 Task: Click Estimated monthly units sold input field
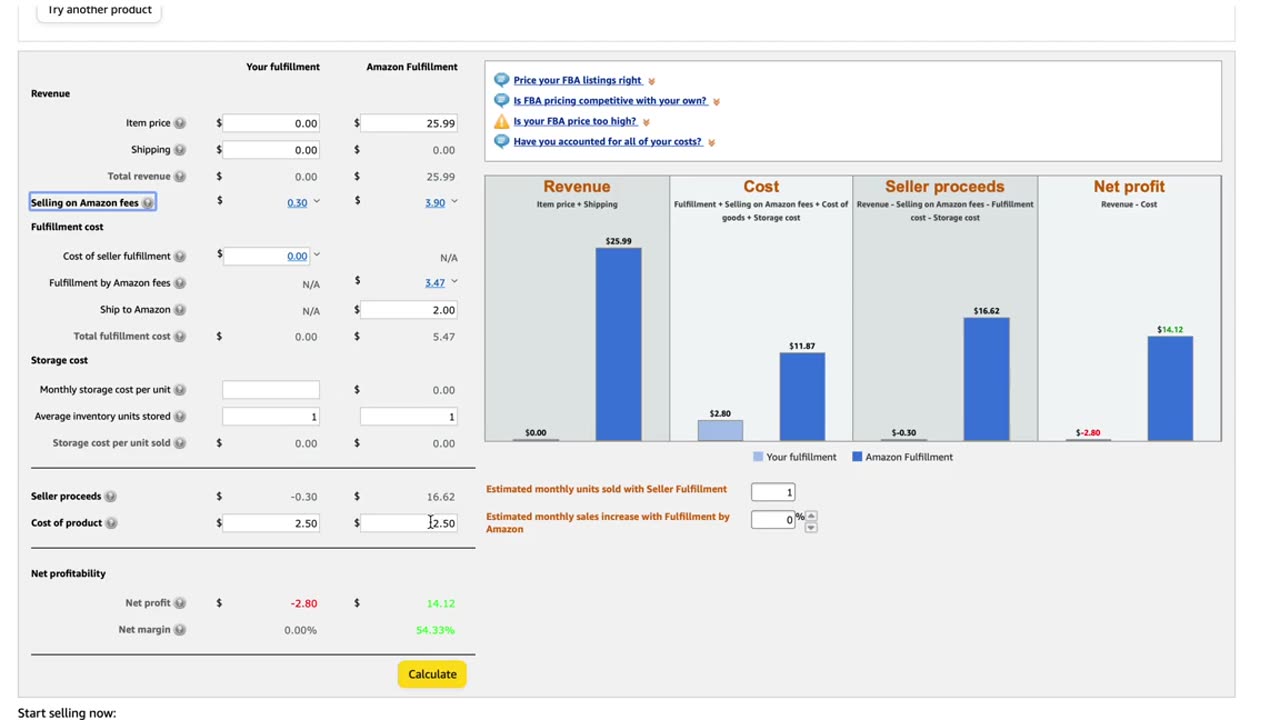773,492
